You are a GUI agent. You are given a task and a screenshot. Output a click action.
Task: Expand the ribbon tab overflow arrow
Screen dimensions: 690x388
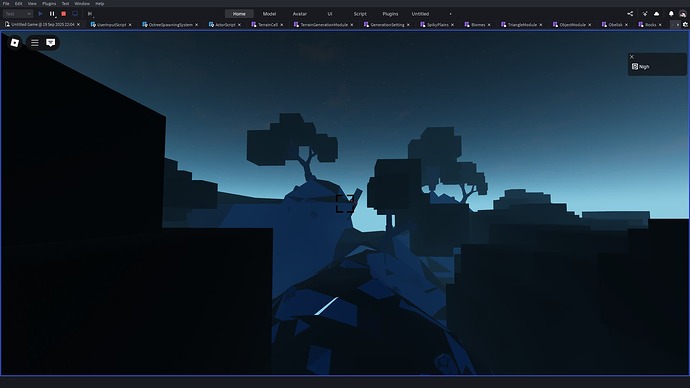point(450,14)
